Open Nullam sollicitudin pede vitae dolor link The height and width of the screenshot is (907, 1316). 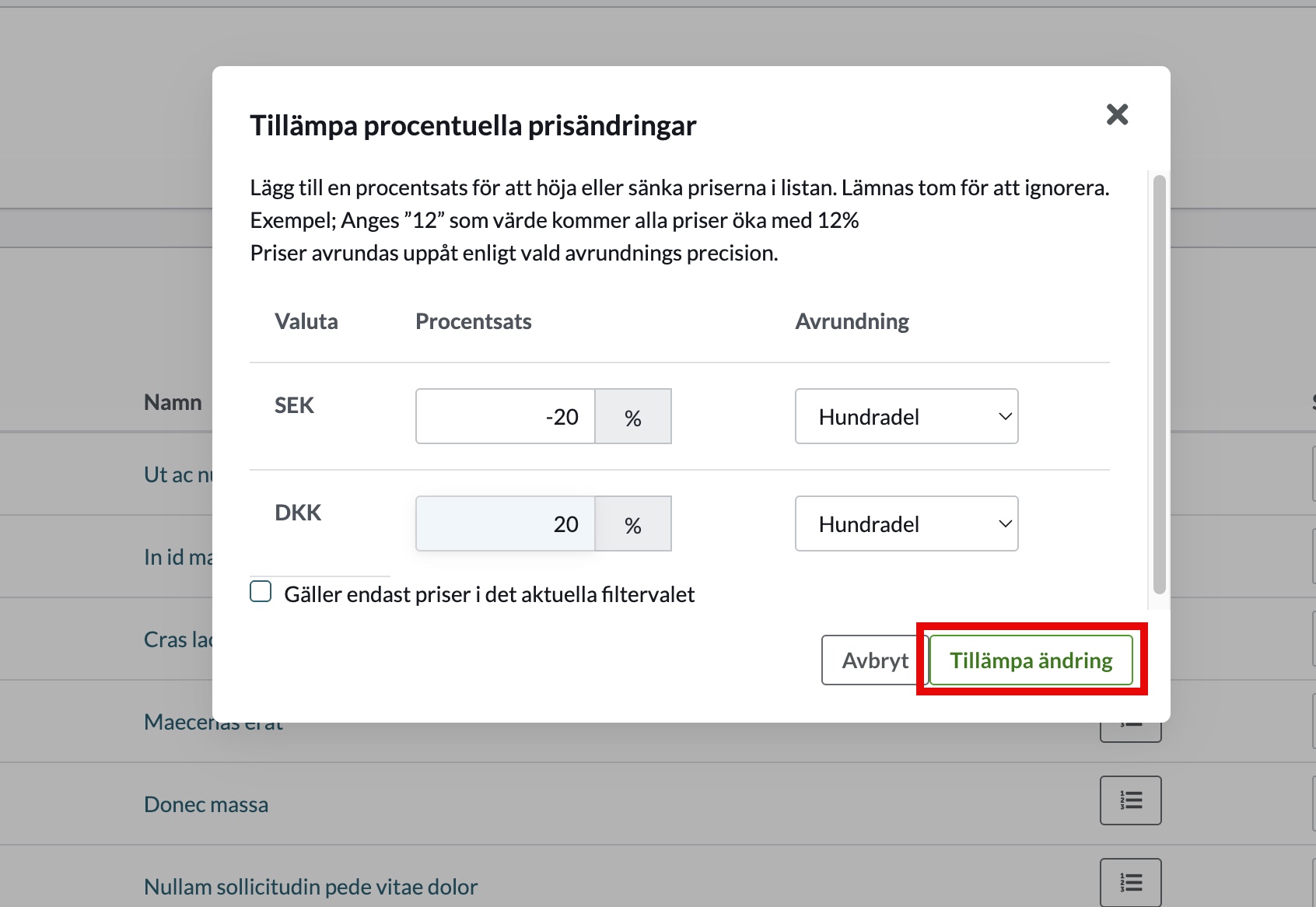tap(310, 887)
